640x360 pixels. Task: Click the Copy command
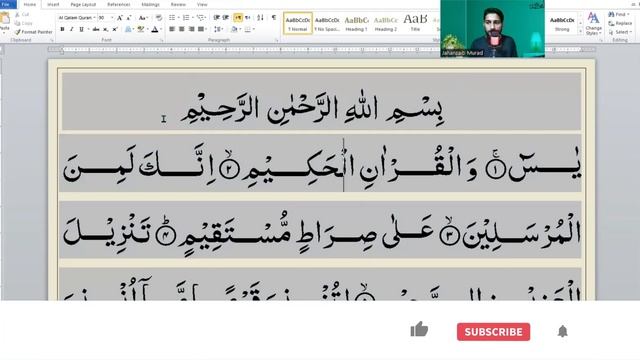click(23, 23)
